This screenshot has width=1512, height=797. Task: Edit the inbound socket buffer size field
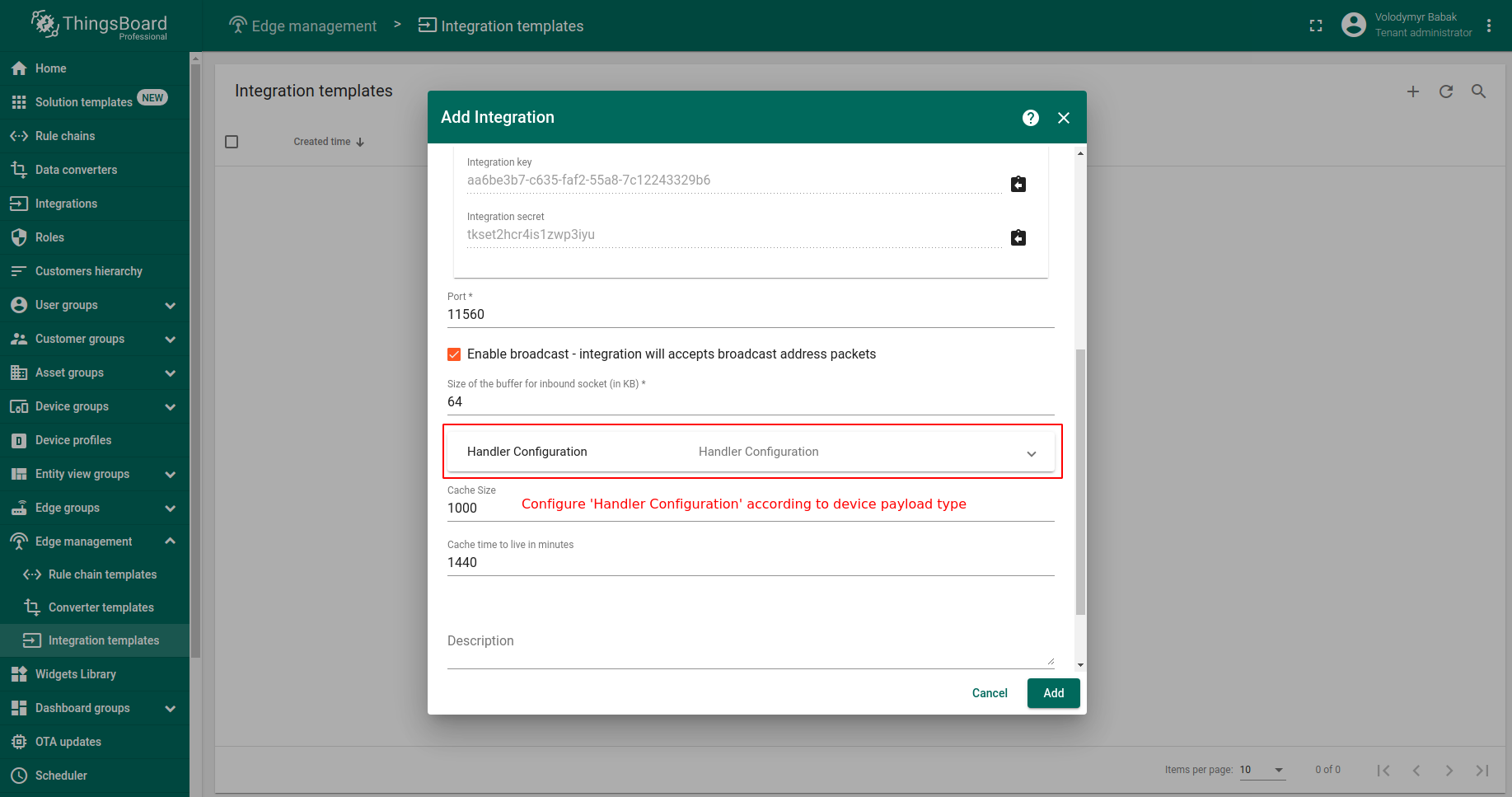click(751, 402)
